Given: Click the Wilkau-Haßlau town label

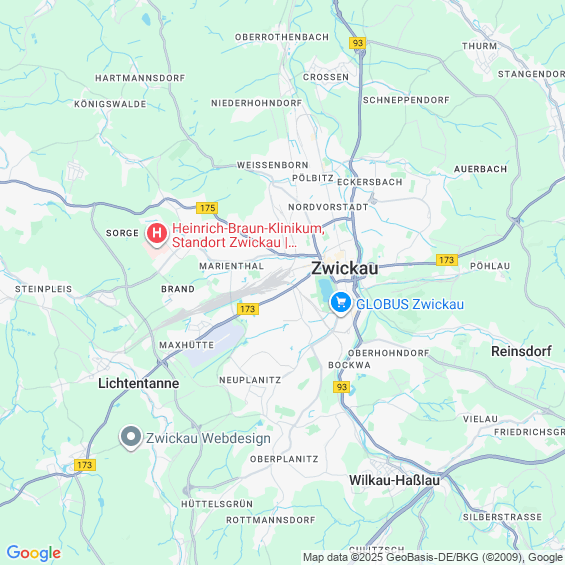Looking at the screenshot, I should pos(395,480).
